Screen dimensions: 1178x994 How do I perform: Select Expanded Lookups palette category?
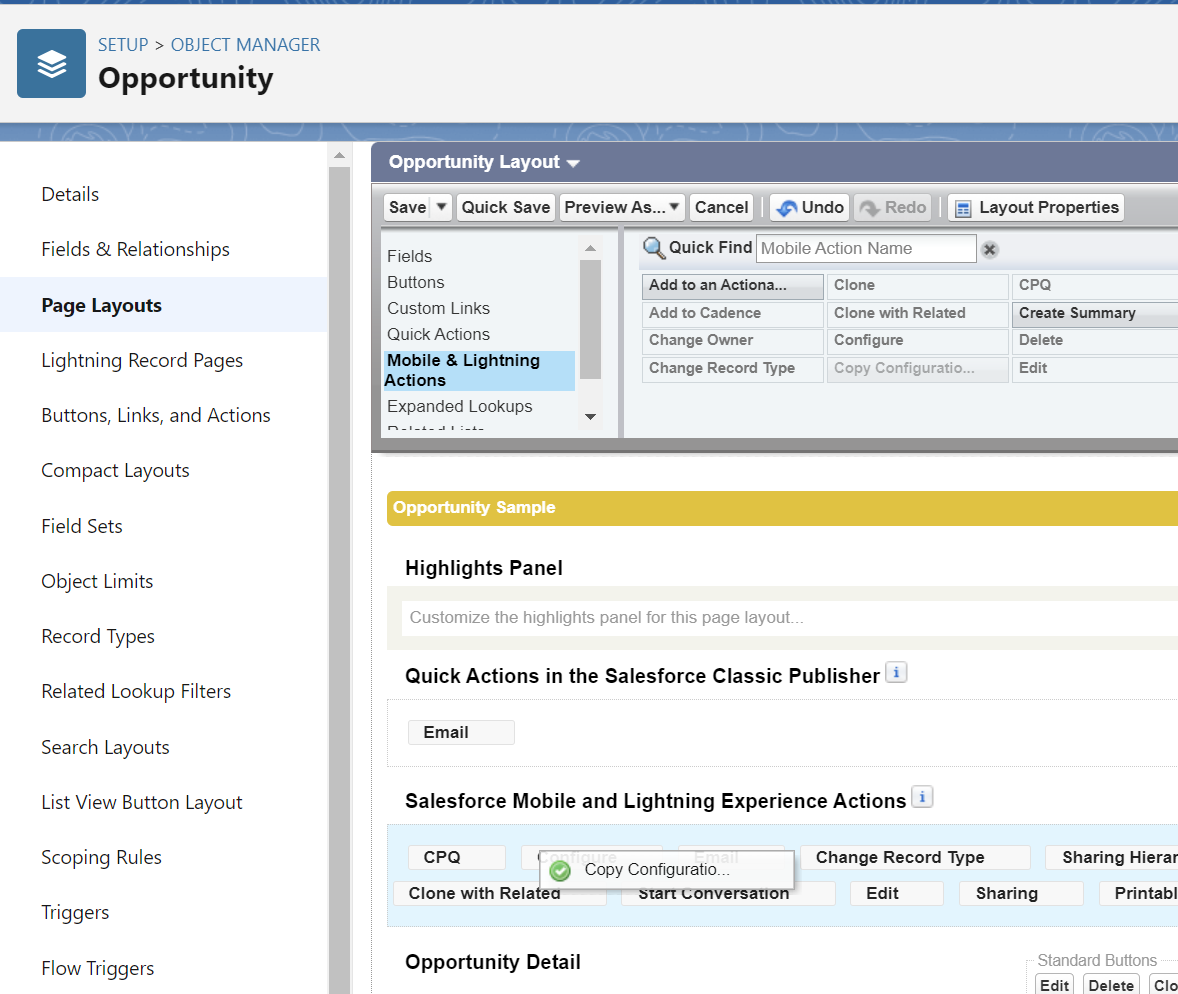(x=460, y=406)
